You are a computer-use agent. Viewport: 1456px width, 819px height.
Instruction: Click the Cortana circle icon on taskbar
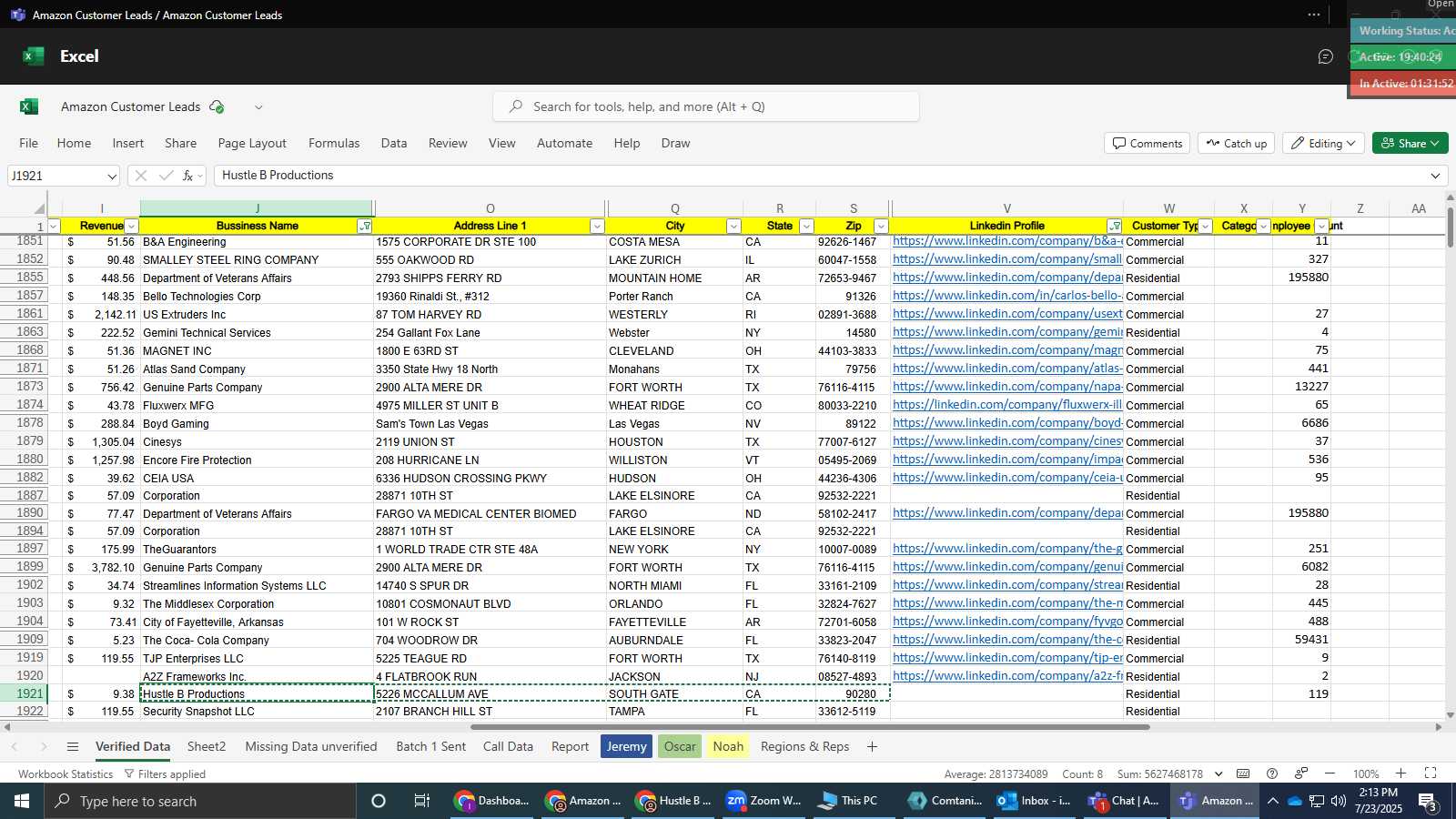point(379,801)
